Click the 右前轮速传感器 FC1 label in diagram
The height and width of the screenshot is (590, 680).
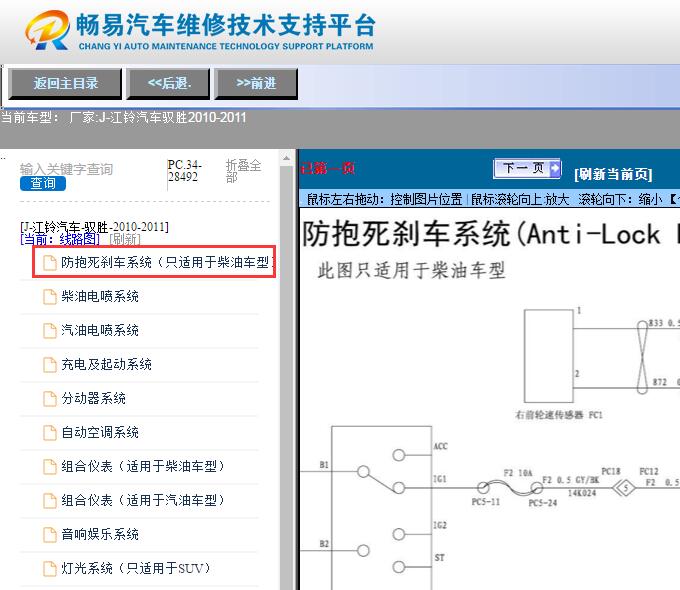559,415
